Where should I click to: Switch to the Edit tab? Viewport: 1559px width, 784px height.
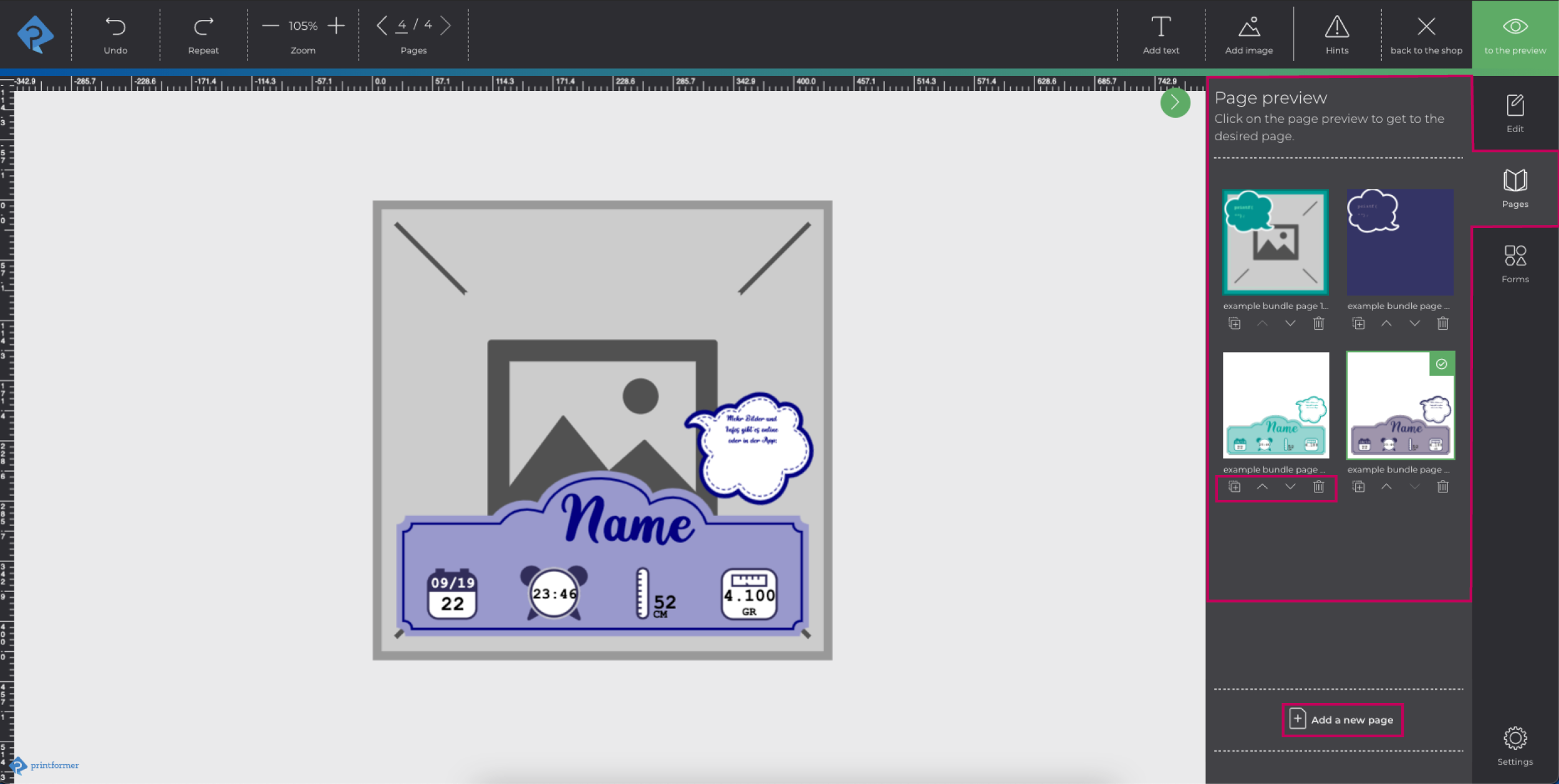click(1515, 113)
